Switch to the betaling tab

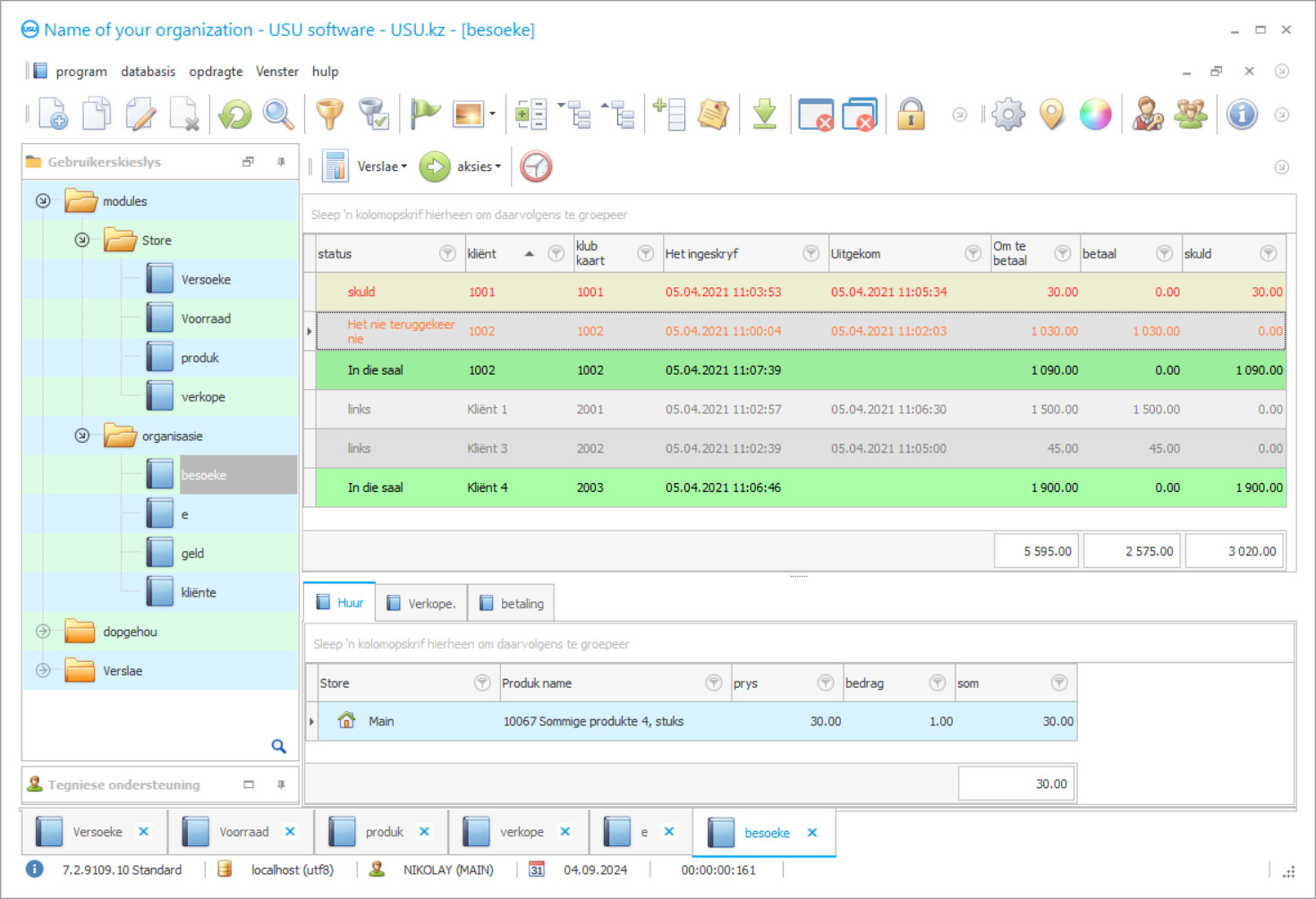pos(512,604)
